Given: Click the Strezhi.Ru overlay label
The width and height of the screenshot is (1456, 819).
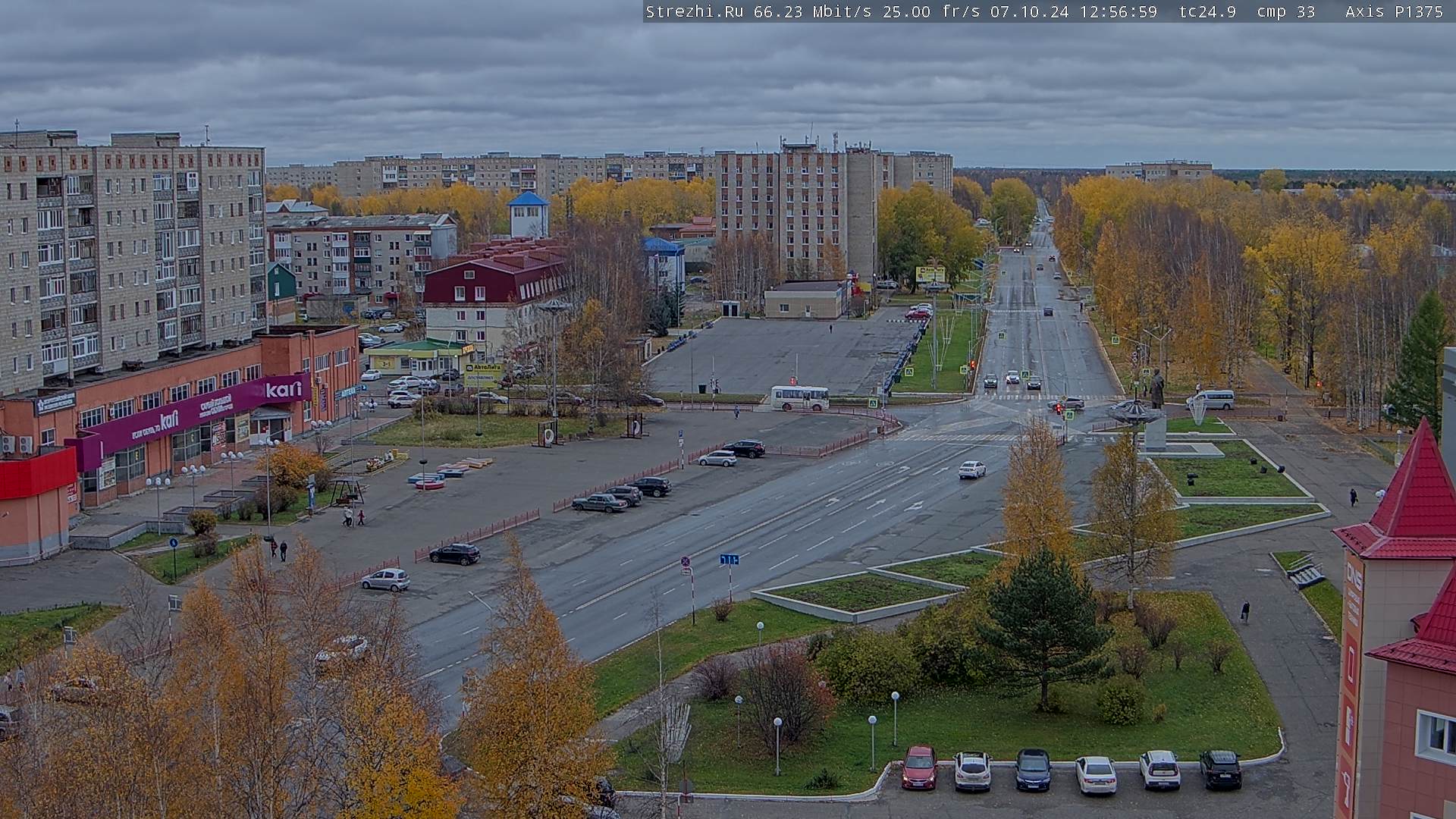Looking at the screenshot, I should 695,11.
